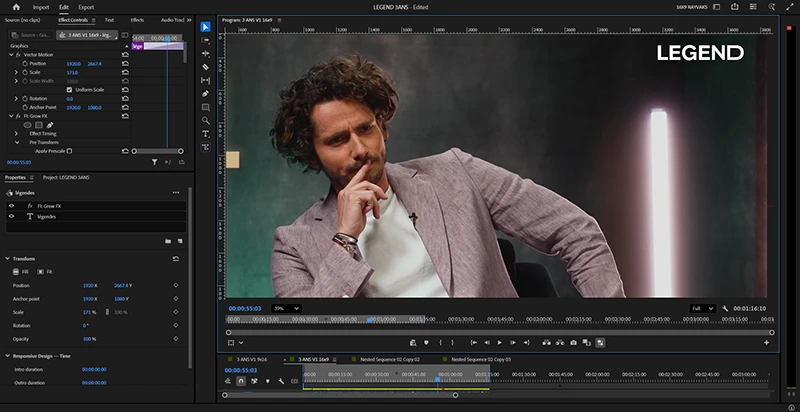This screenshot has width=800, height=412.
Task: Collapse the Responsive Design — Time section
Action: (x=7, y=355)
